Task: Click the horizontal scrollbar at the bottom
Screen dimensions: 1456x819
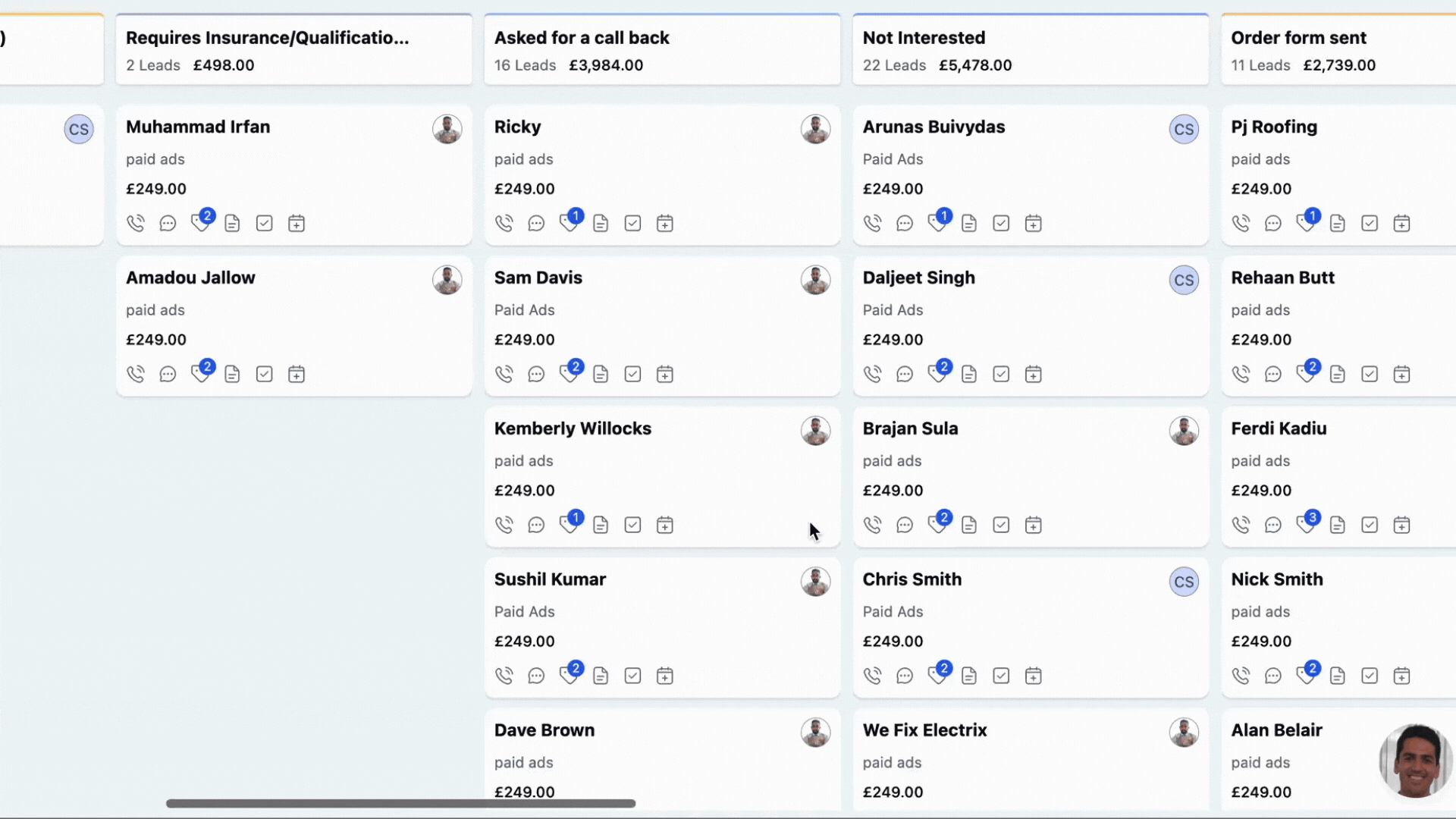Action: [400, 803]
